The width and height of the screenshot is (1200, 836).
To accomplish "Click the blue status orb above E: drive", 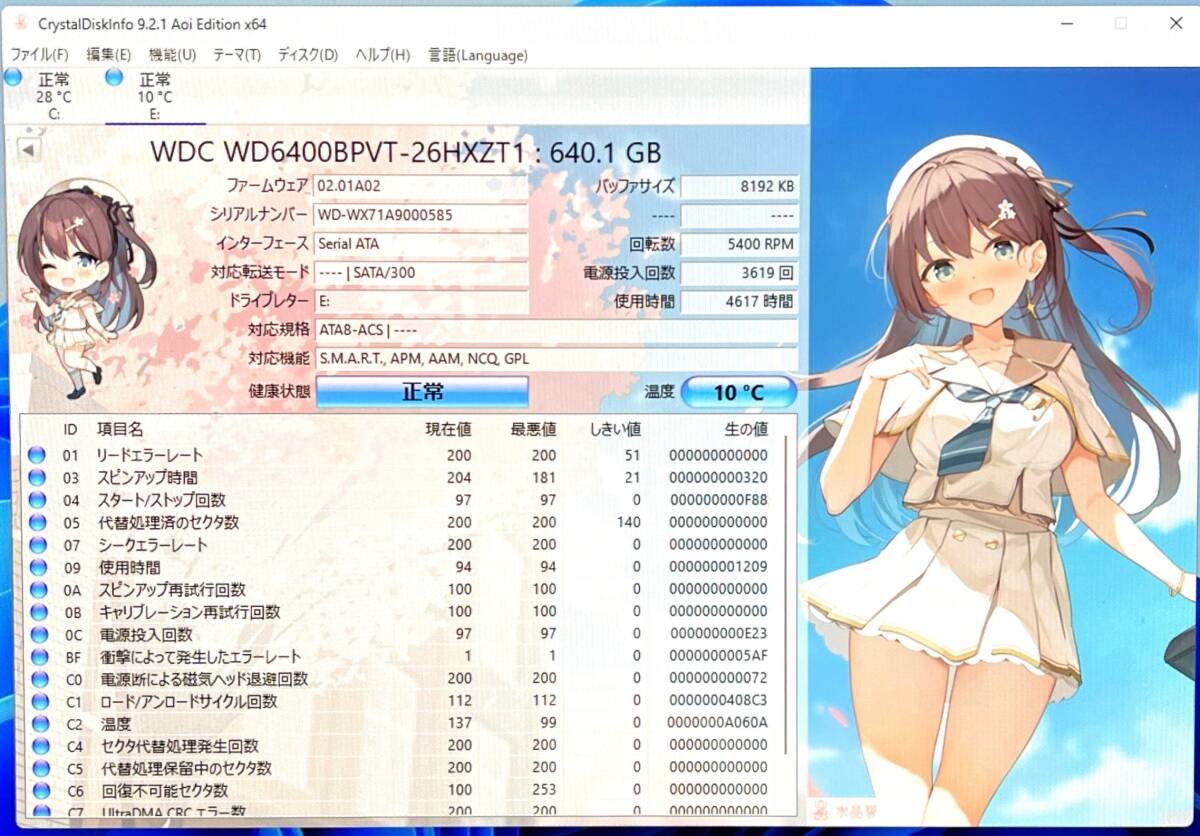I will coord(114,77).
